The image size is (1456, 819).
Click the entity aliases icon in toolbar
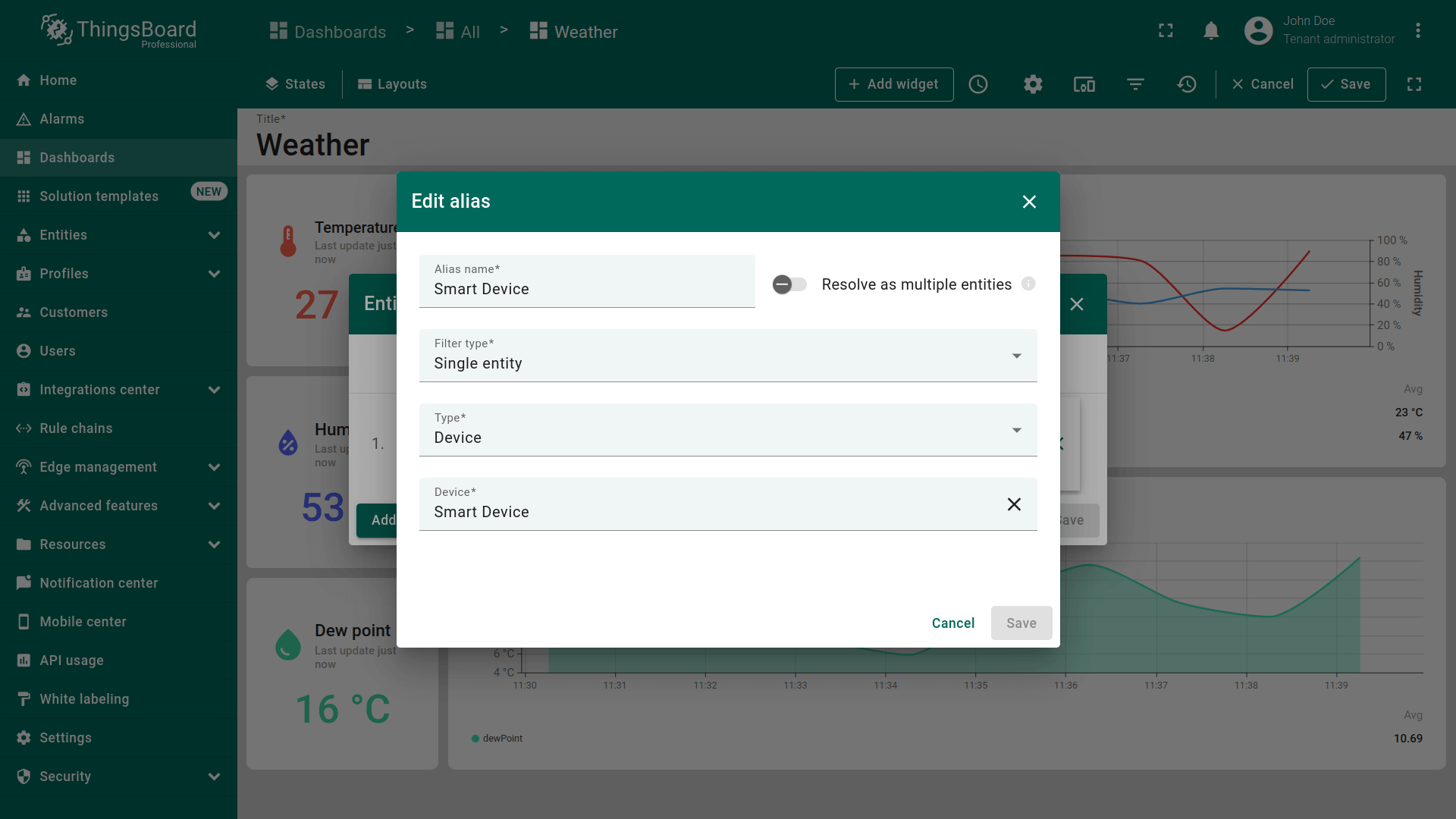click(1084, 84)
